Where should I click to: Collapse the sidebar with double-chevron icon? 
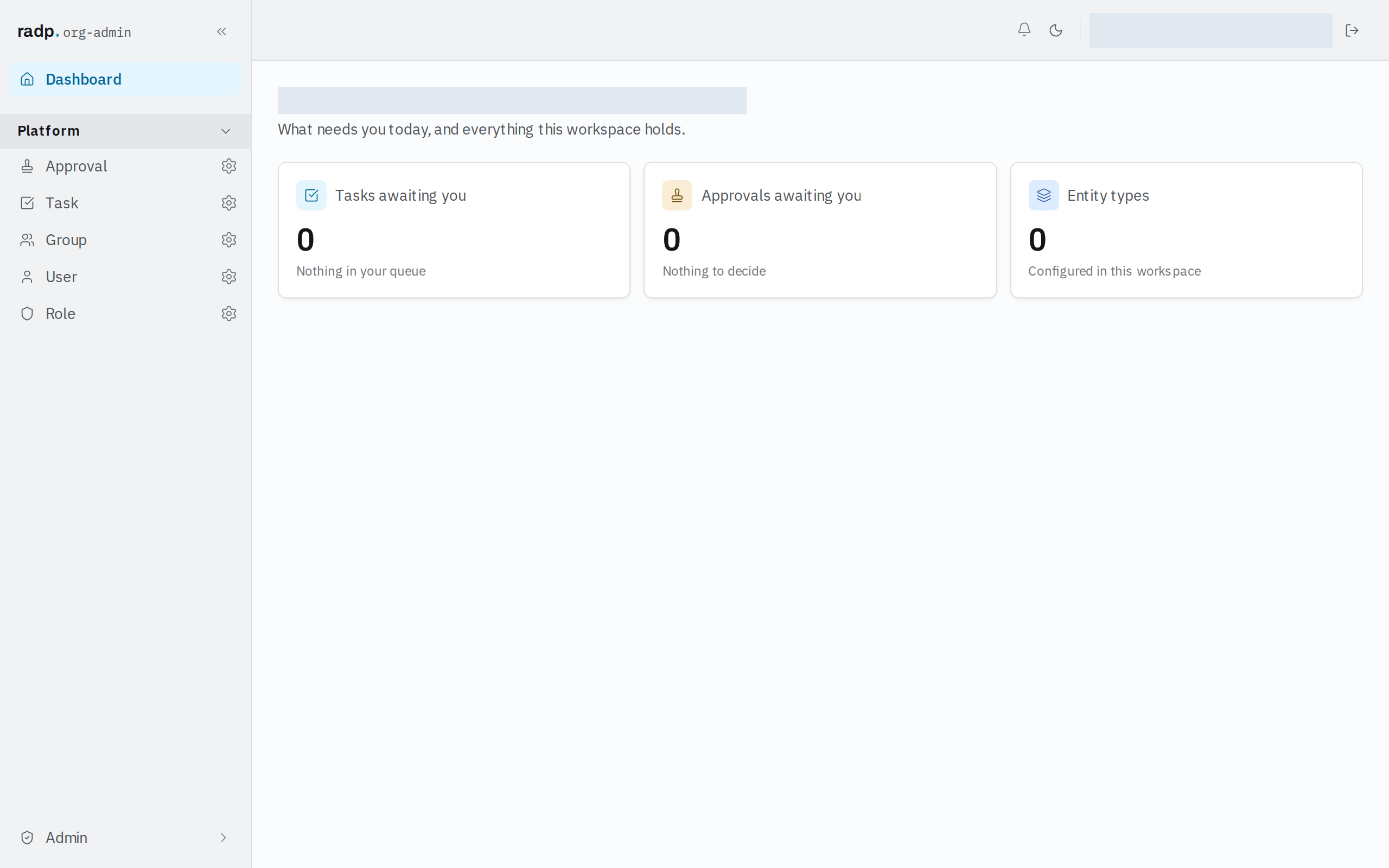[221, 31]
